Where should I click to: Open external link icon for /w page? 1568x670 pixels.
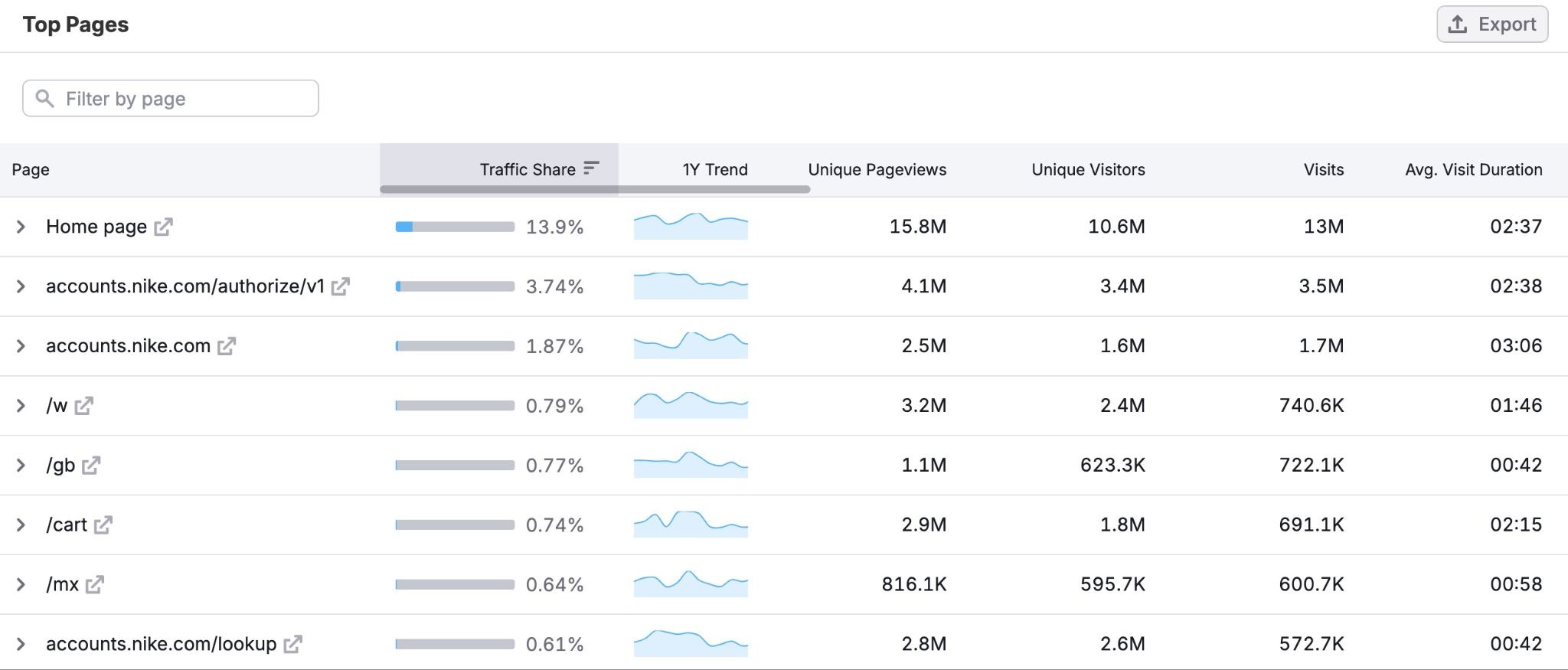(x=84, y=406)
